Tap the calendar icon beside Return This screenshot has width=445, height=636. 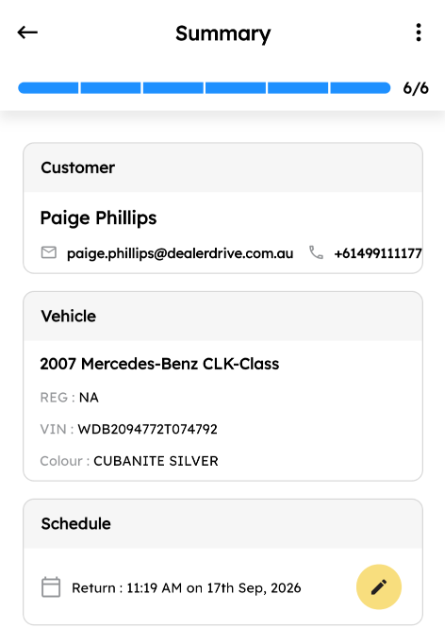[x=51, y=587]
